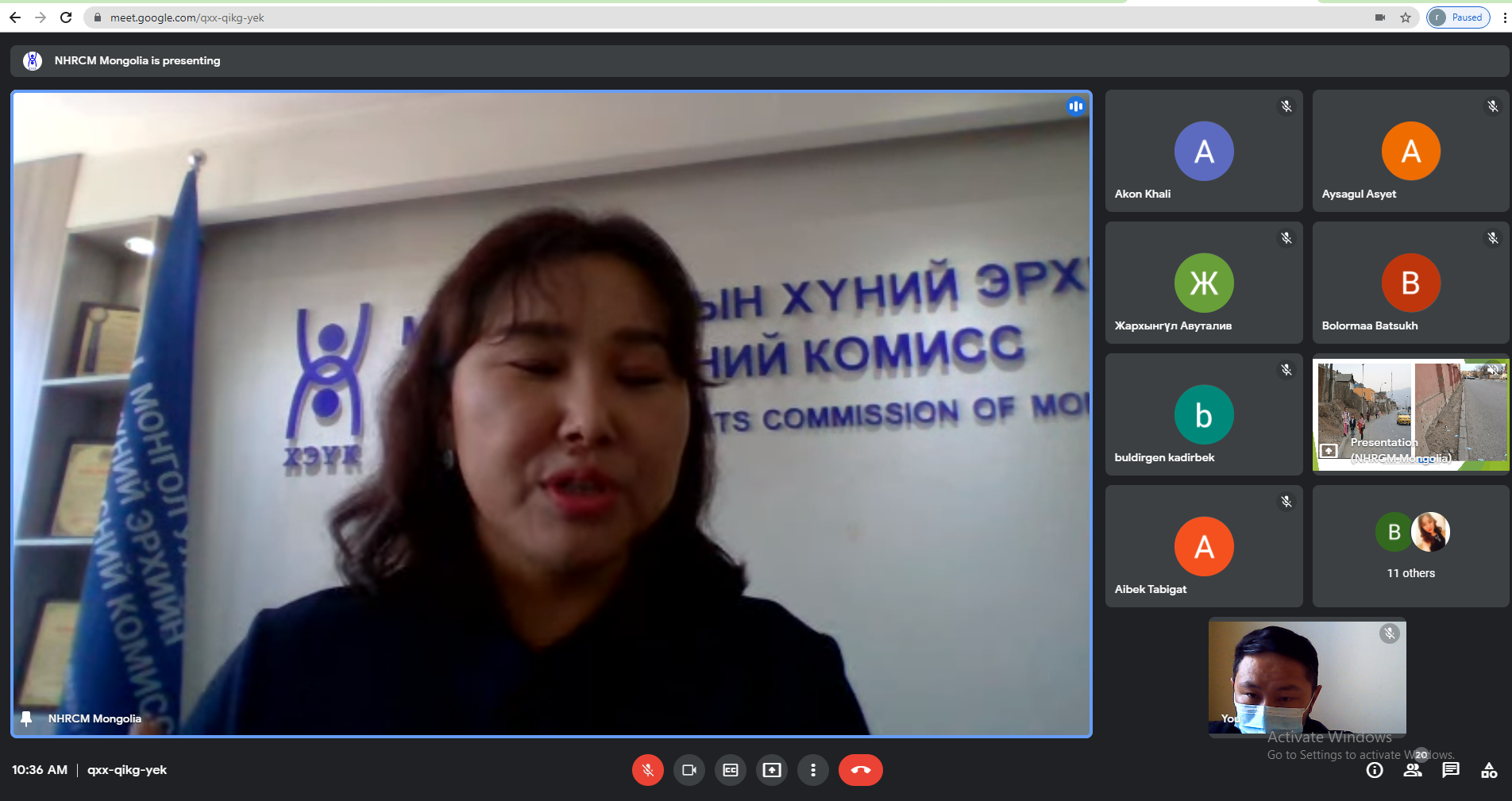Open the 11 others participants tile
1512x801 pixels.
1410,546
